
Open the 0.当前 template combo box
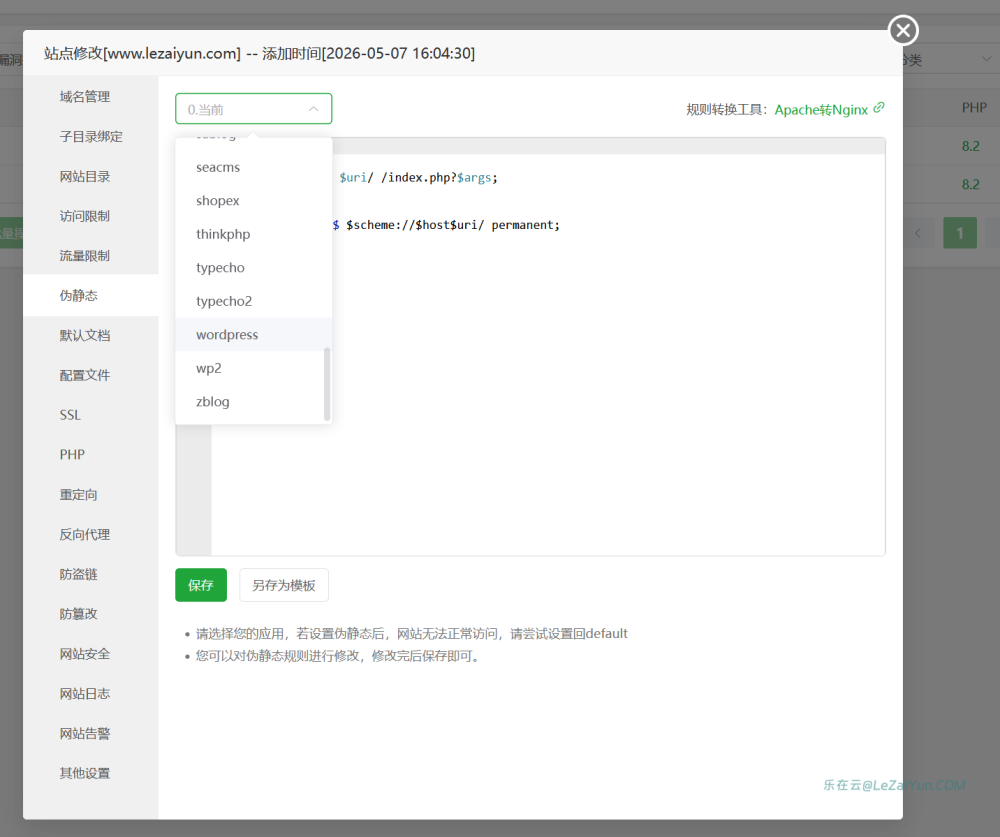coord(253,109)
